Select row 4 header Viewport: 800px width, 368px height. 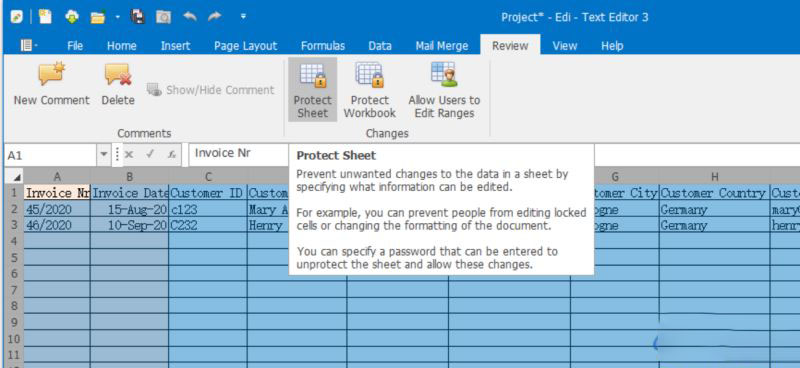pos(14,241)
